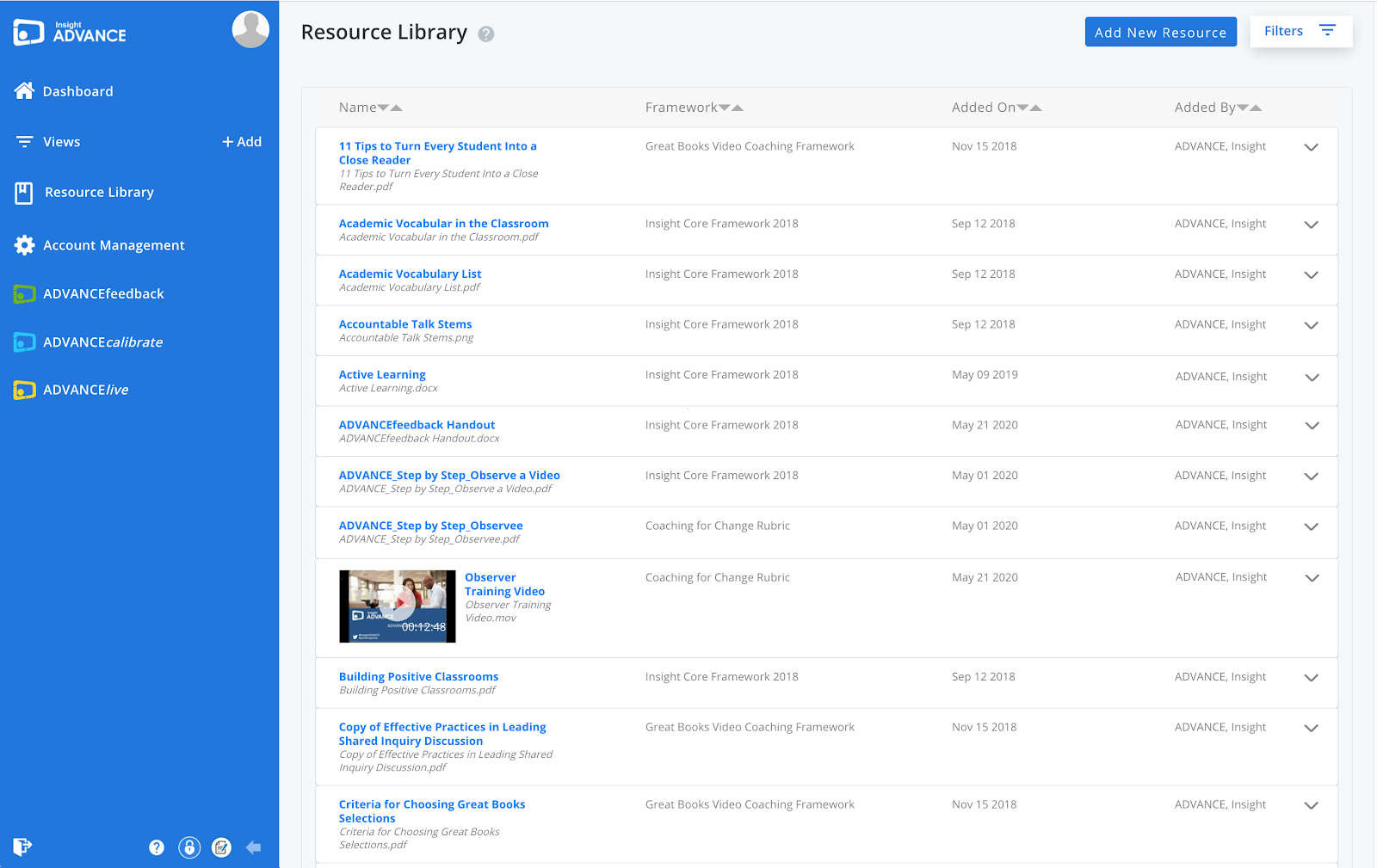Screen dimensions: 1377x868
Task: Expand the Active Learning row
Action: click(1312, 378)
